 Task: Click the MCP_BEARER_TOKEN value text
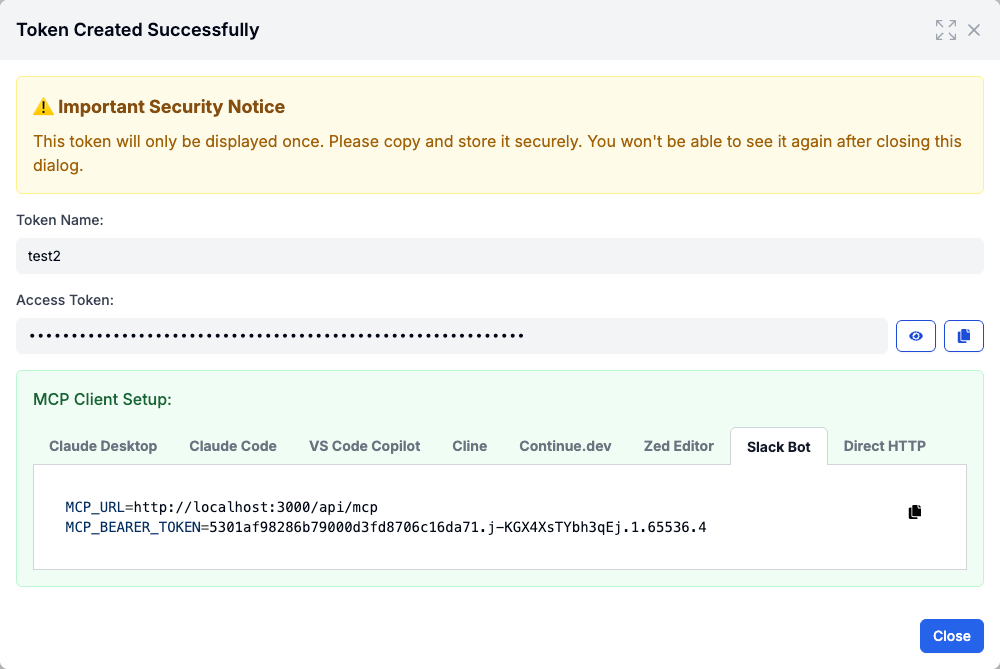[x=454, y=527]
